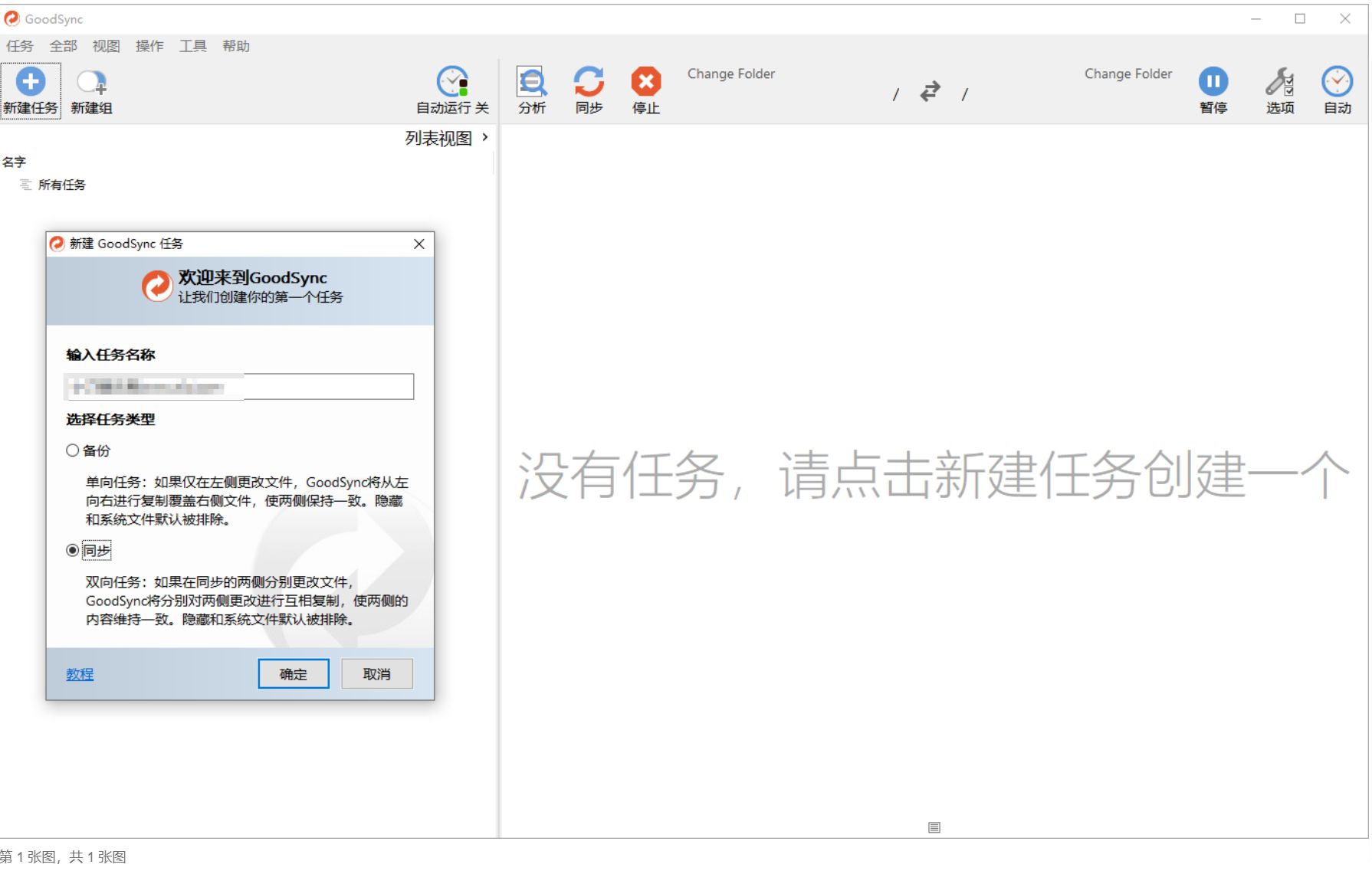Open the 帮助 menu

pyautogui.click(x=236, y=46)
